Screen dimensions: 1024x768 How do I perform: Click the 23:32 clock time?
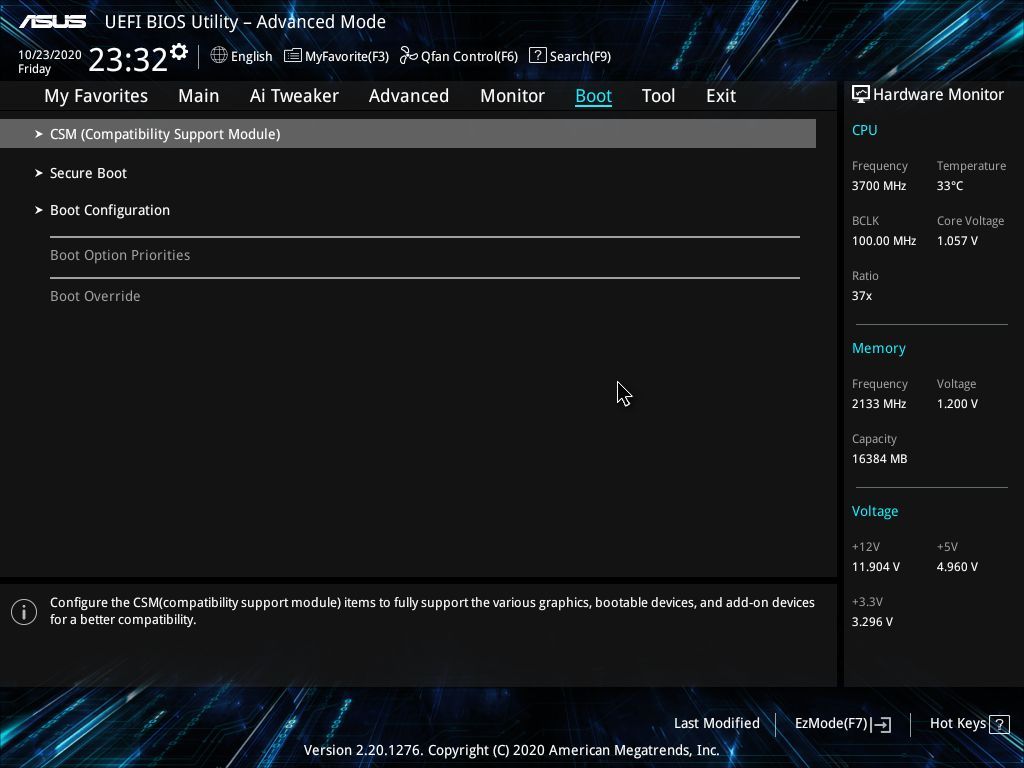128,59
